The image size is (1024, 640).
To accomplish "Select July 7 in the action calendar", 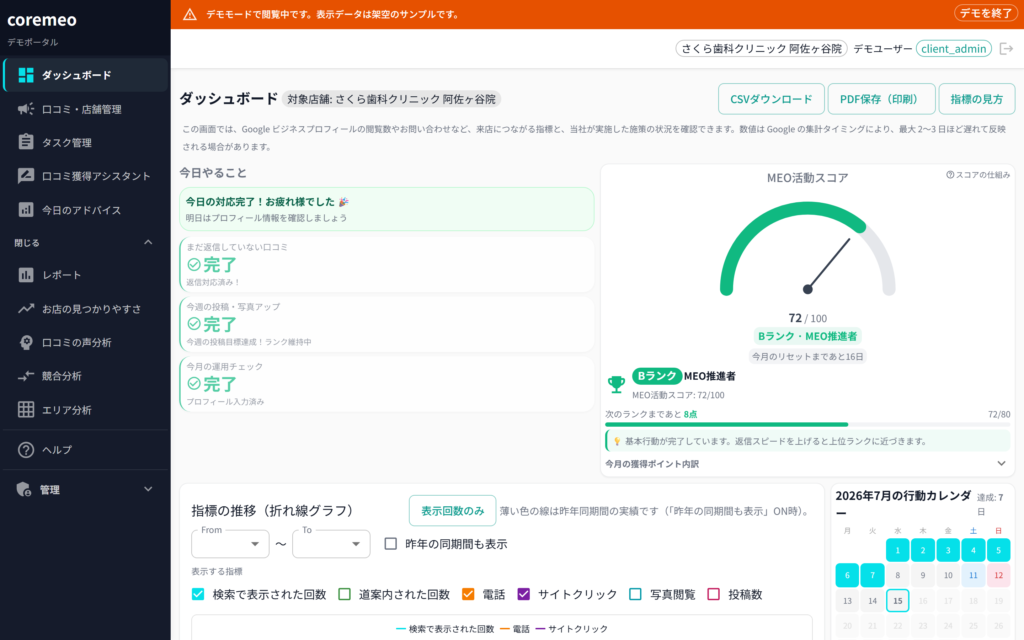I will click(x=872, y=575).
